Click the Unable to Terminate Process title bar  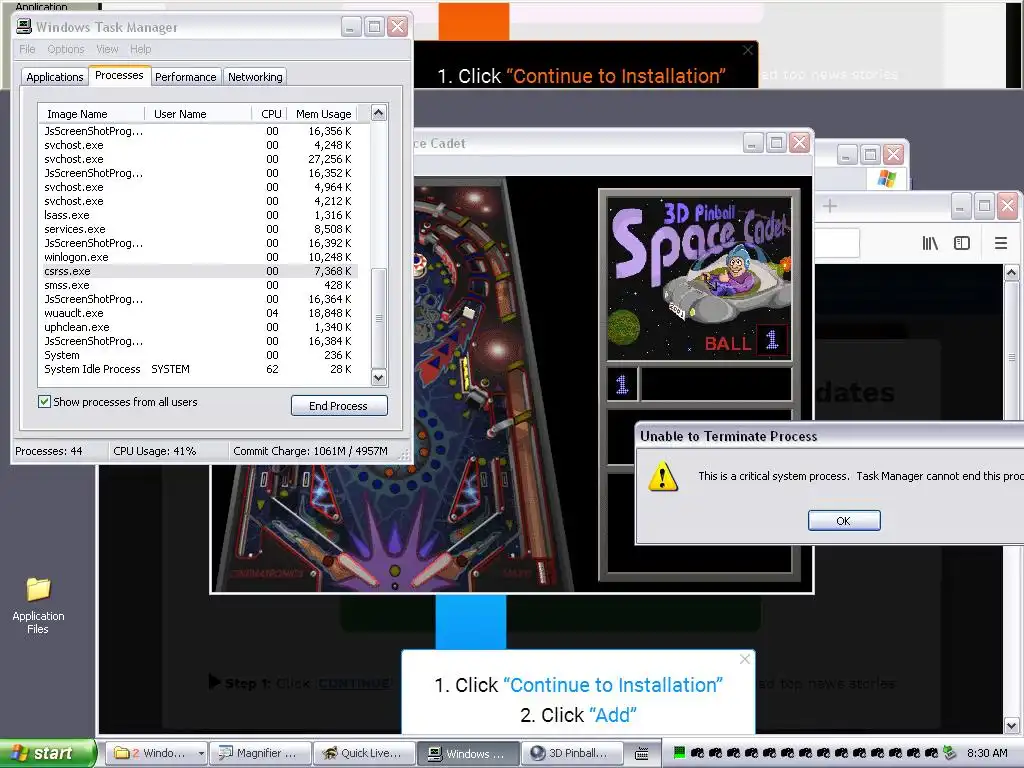pos(829,436)
